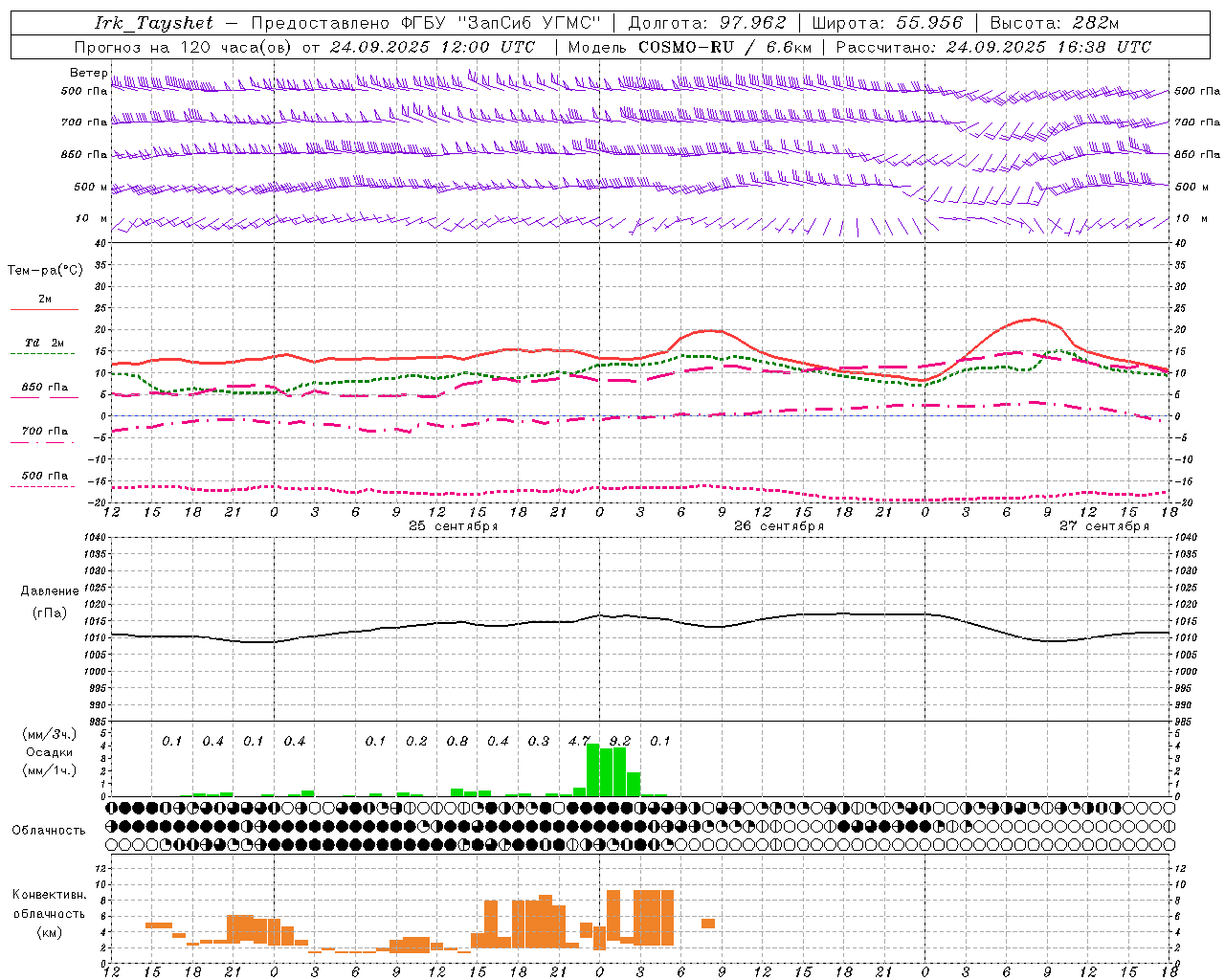
Task: Click the (км) convective height unit
Action: click(x=49, y=932)
